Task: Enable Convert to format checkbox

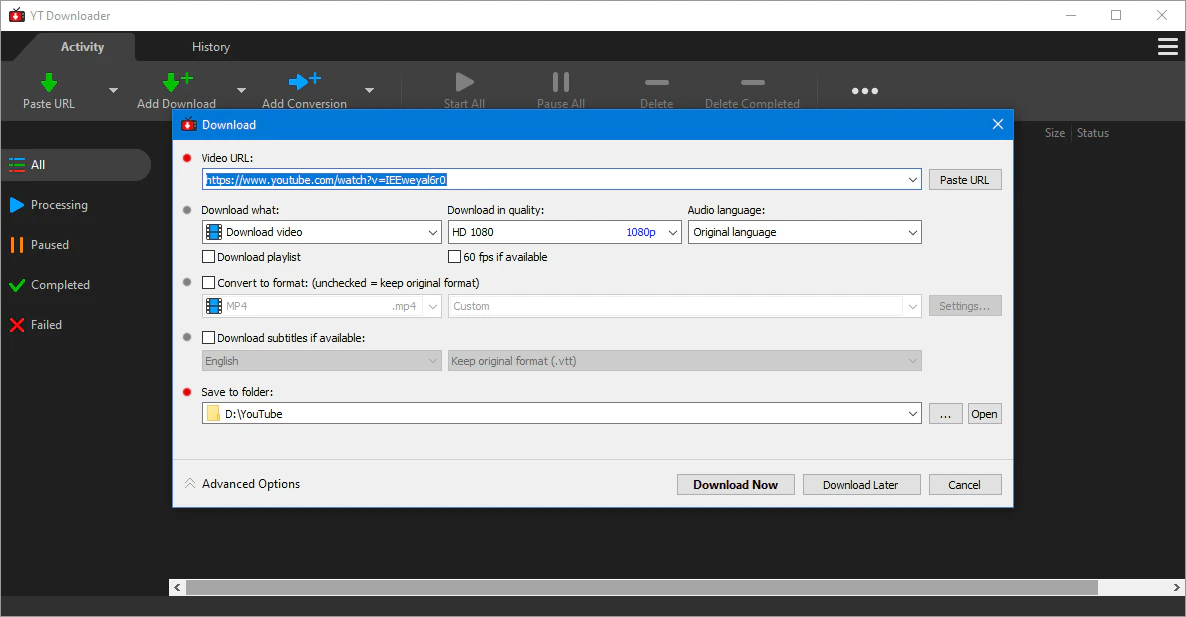Action: 209,283
